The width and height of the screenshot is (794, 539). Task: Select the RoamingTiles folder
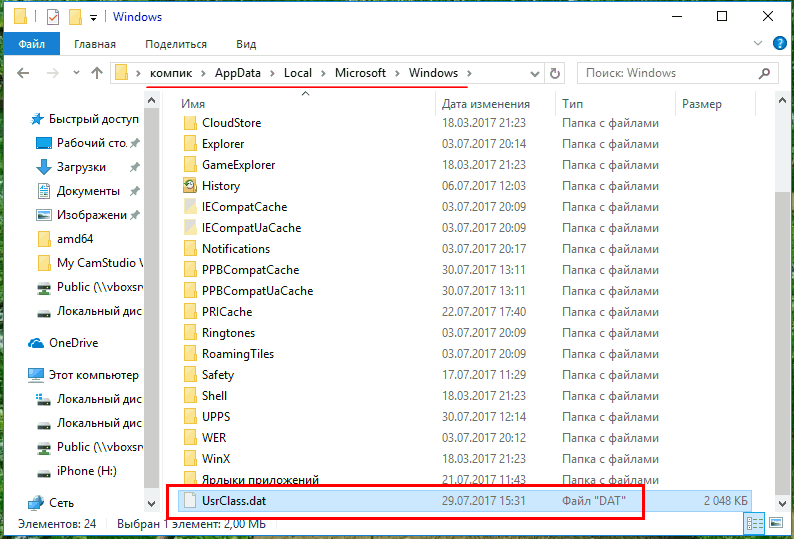point(237,354)
